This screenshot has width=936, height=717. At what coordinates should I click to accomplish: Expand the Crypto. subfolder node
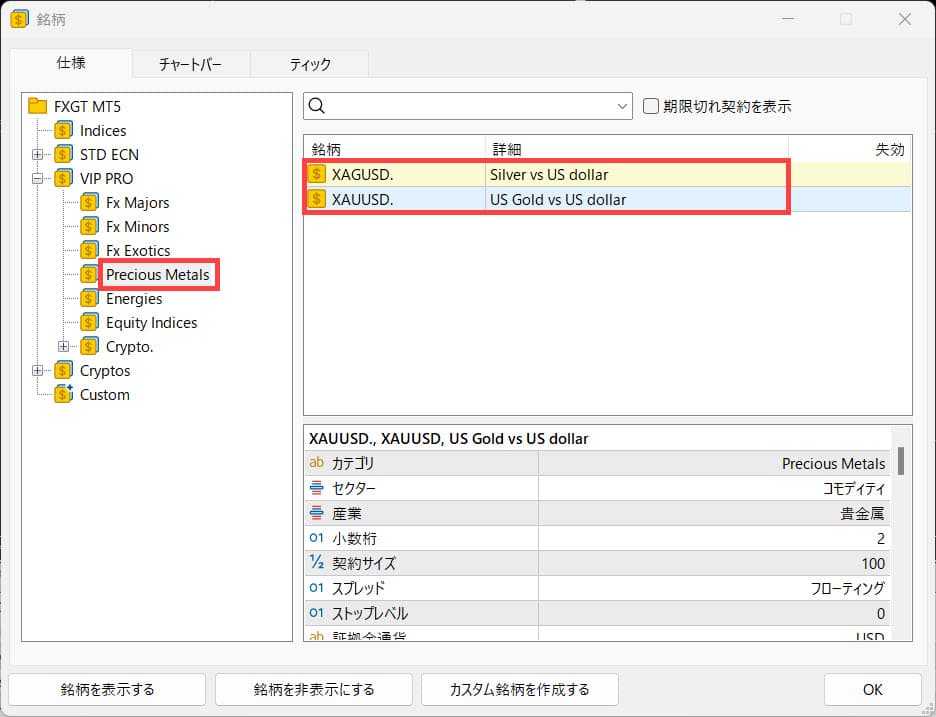[64, 347]
